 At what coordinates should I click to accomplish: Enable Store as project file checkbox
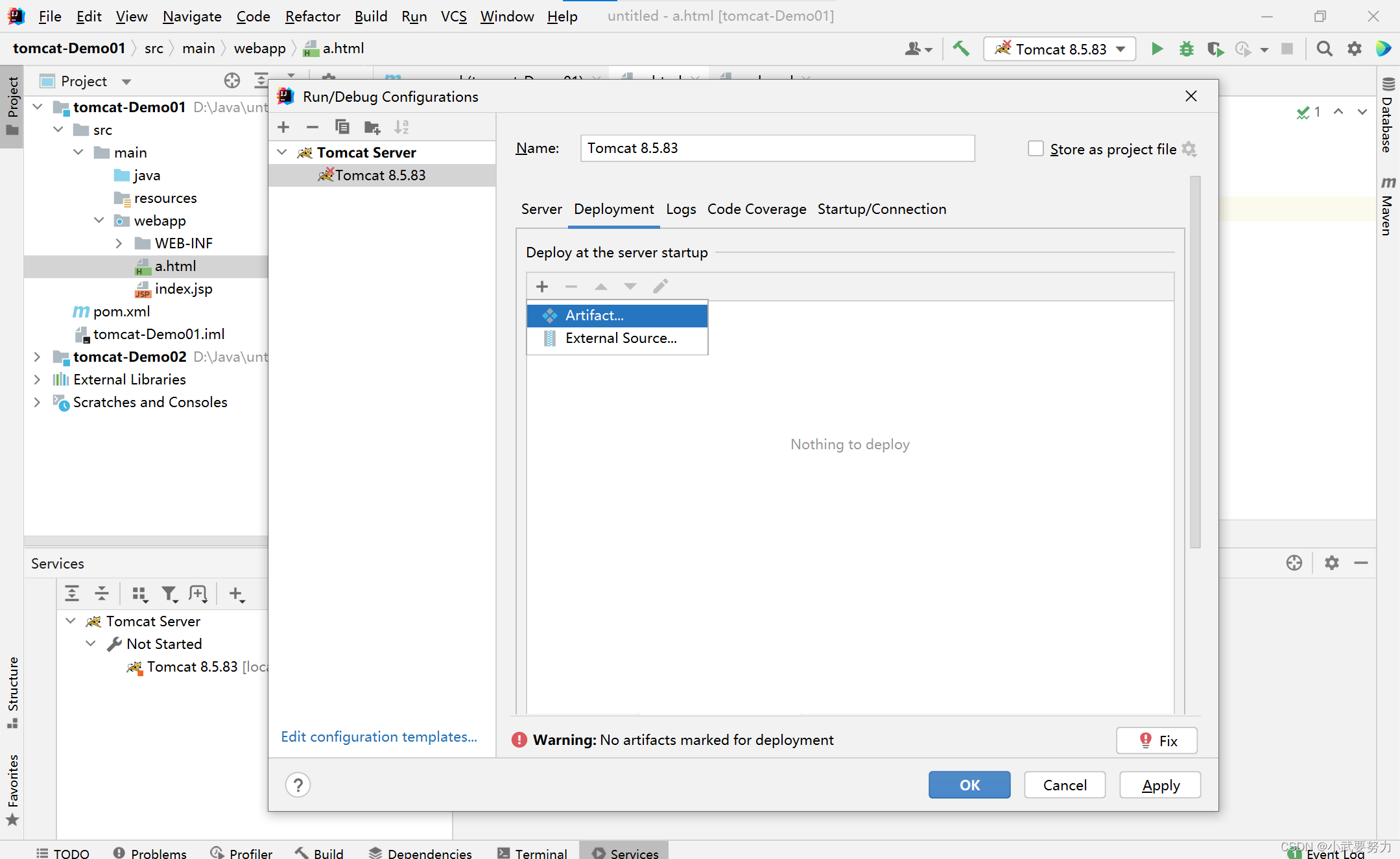pos(1036,149)
